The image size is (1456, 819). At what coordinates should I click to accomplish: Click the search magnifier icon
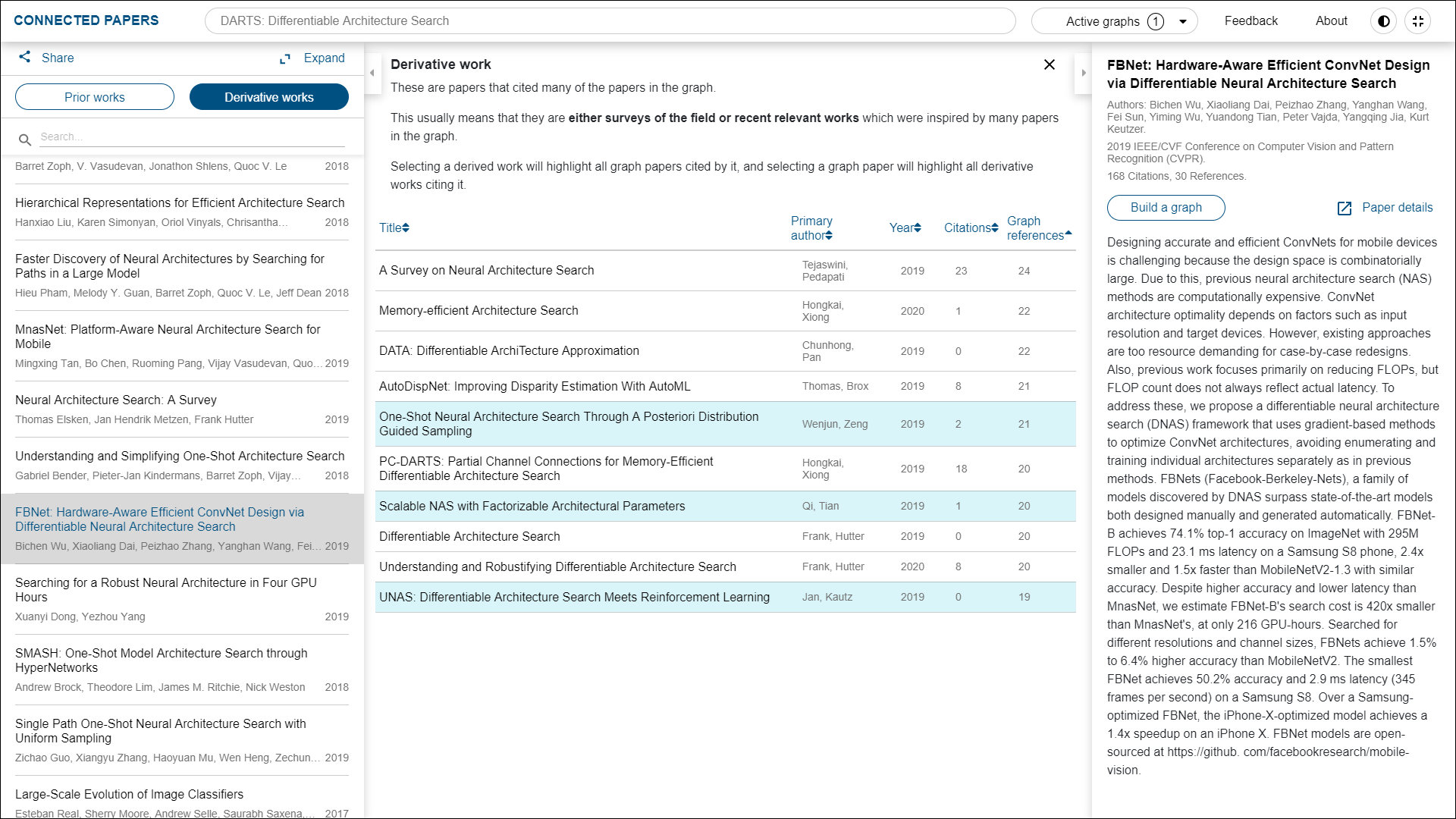(x=25, y=140)
